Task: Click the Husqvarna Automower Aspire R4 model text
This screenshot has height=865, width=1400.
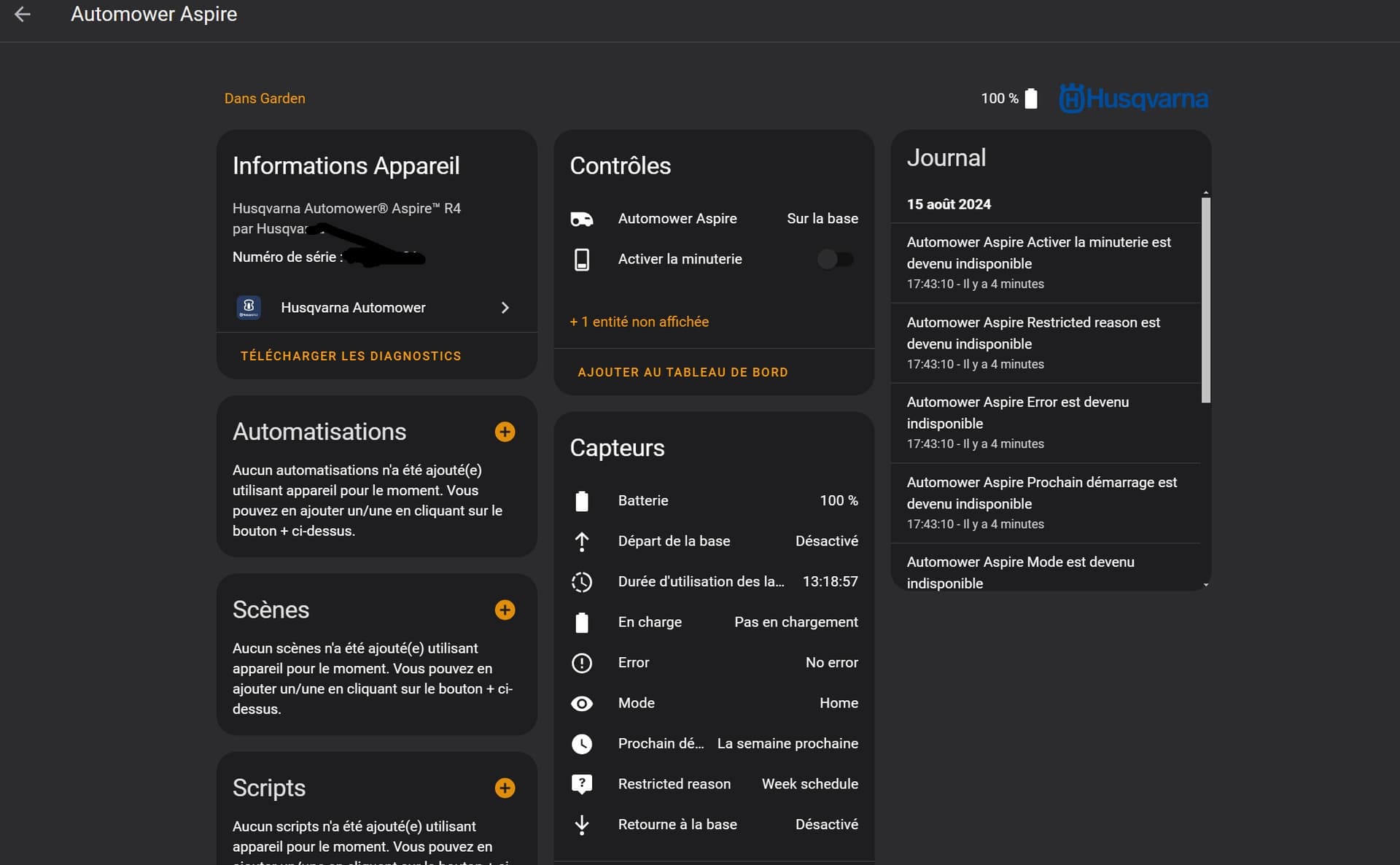Action: pos(346,209)
